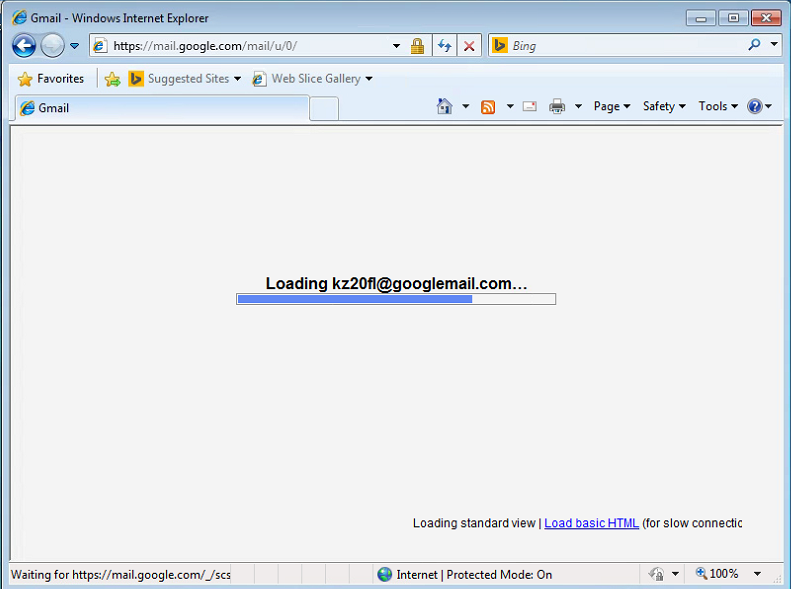Image resolution: width=791 pixels, height=589 pixels.
Task: Open the Safety menu
Action: point(664,106)
